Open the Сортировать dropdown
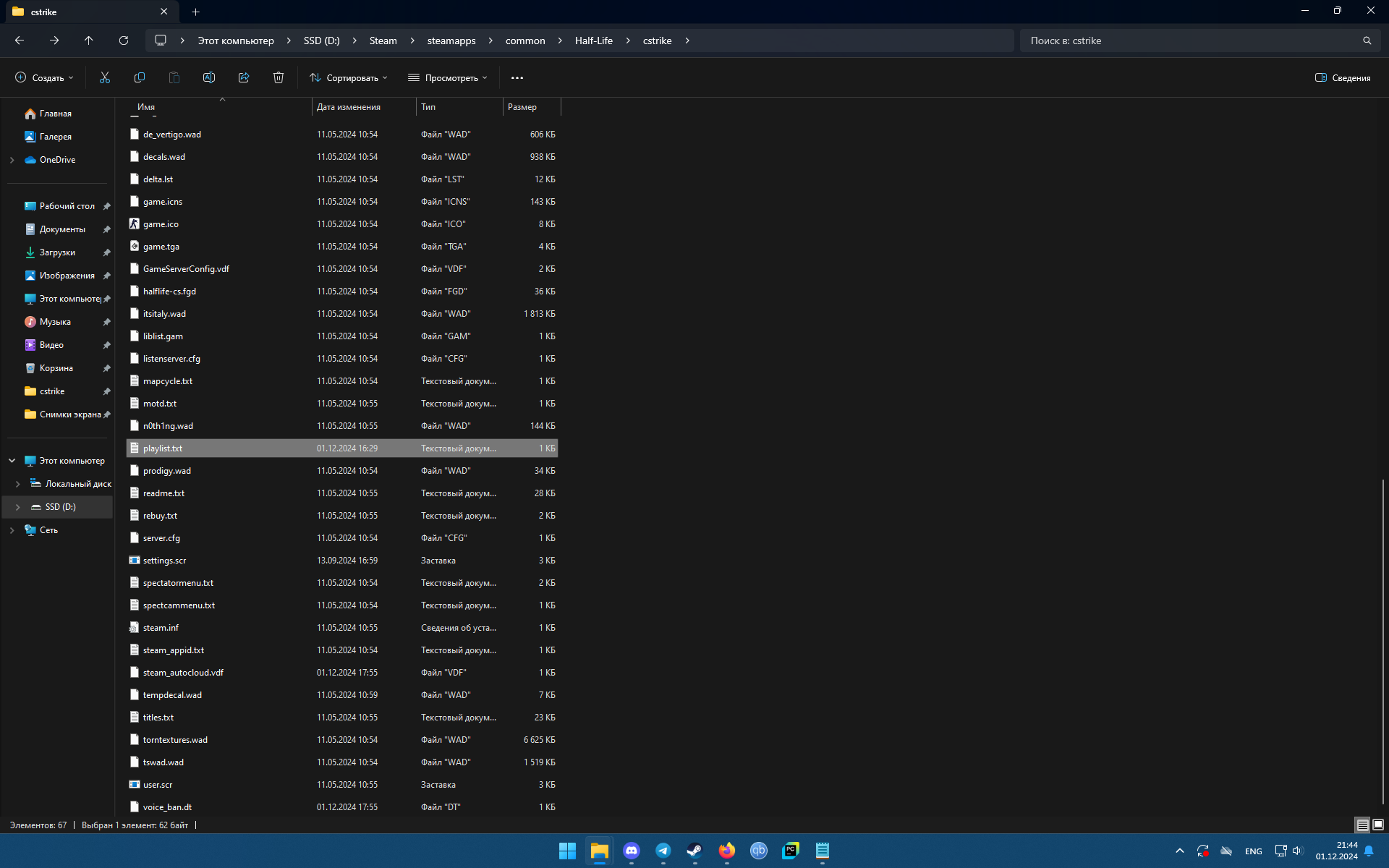1389x868 pixels. (x=349, y=77)
